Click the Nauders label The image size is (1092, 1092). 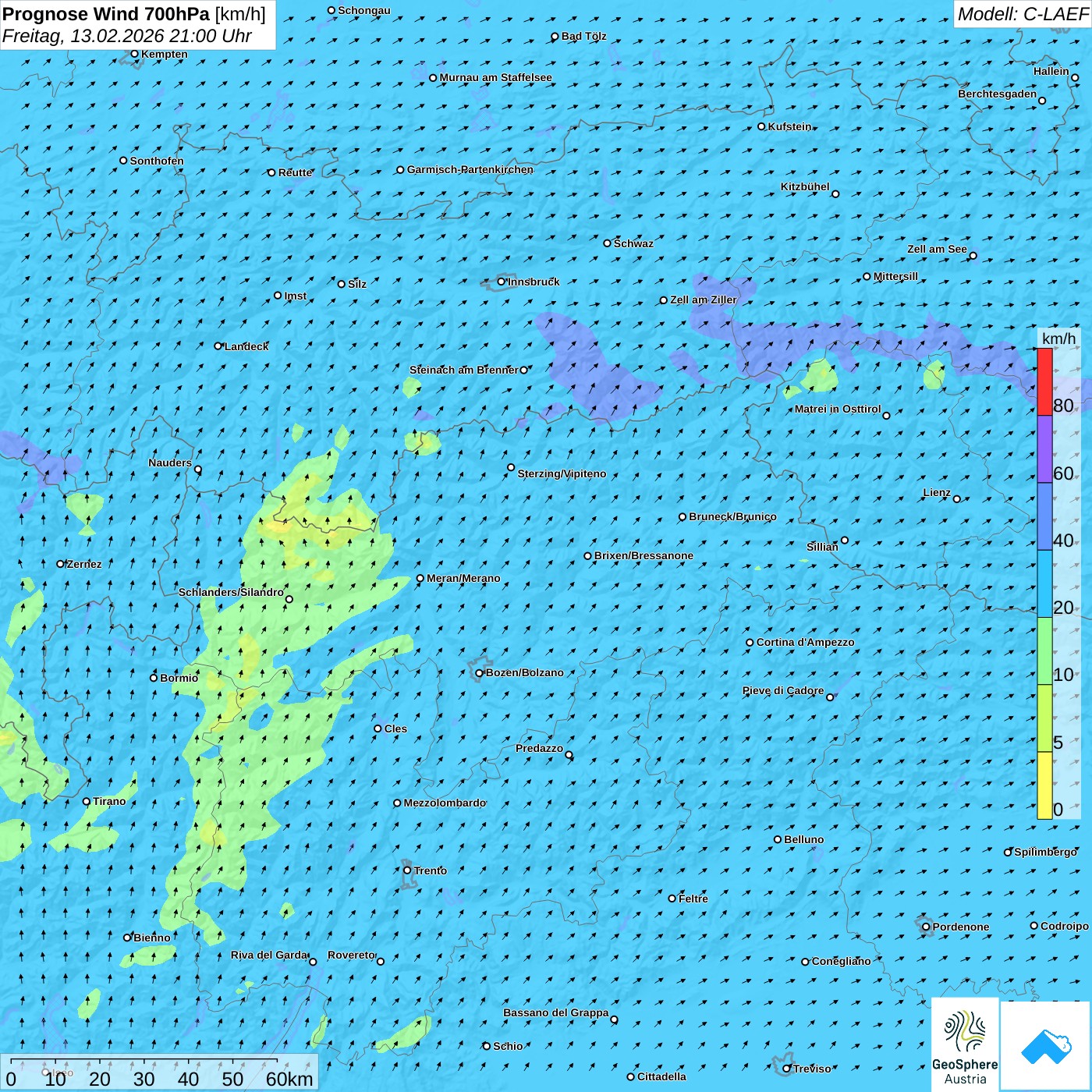[170, 463]
